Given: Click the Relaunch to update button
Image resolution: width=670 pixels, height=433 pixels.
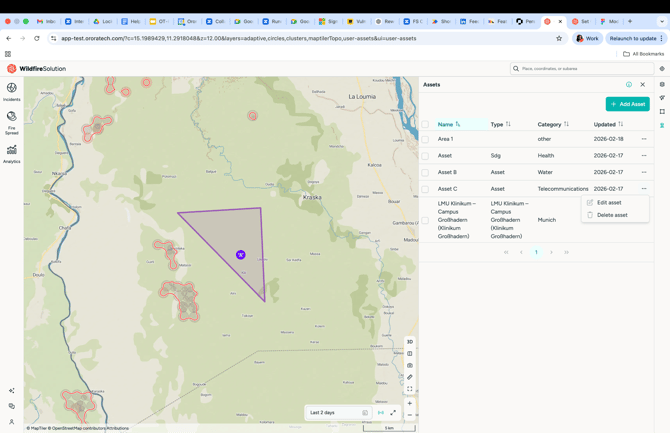Looking at the screenshot, I should point(633,38).
